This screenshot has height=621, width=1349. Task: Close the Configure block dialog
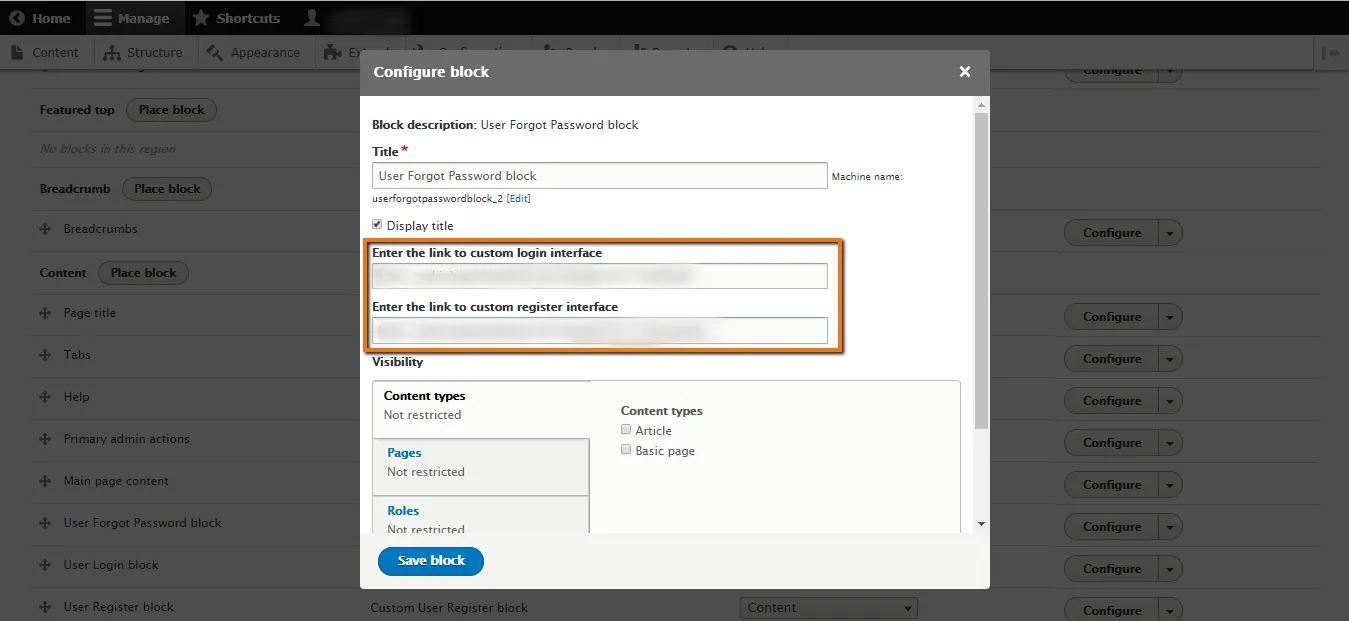coord(964,72)
